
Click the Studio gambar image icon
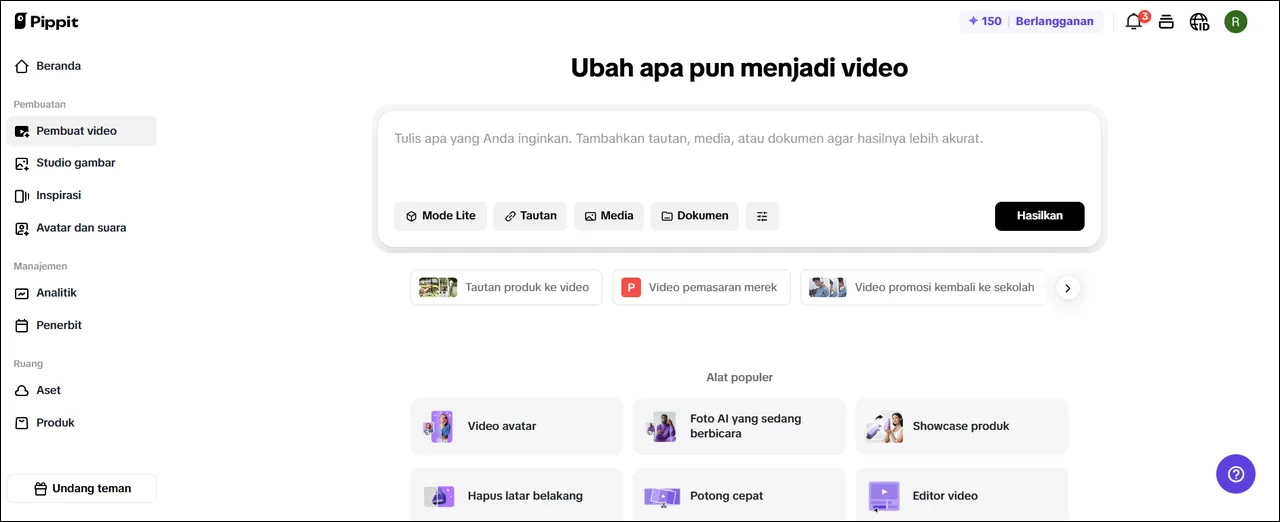22,163
